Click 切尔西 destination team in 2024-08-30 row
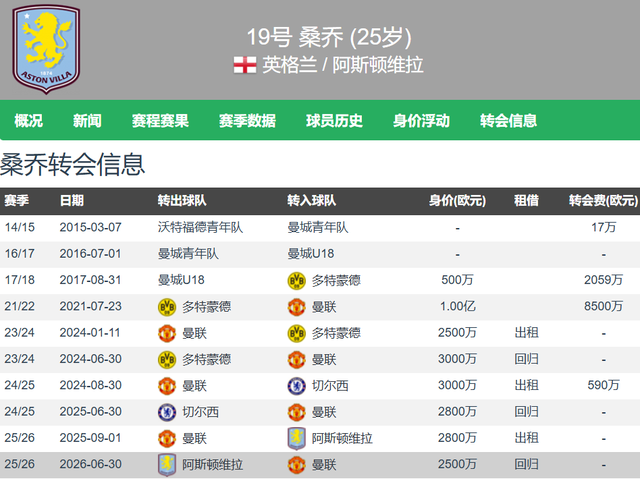This screenshot has height=479, width=640. coord(330,386)
